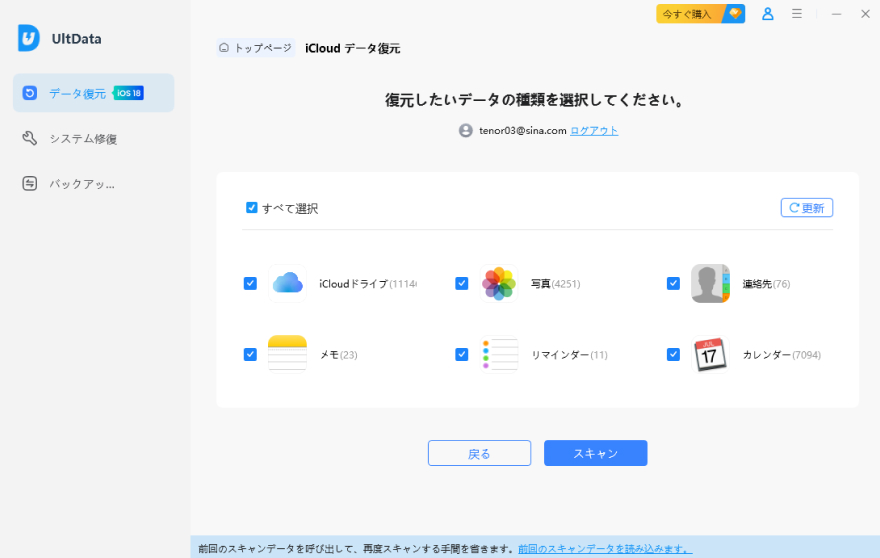Click the スキャン button
The height and width of the screenshot is (558, 880).
595,453
